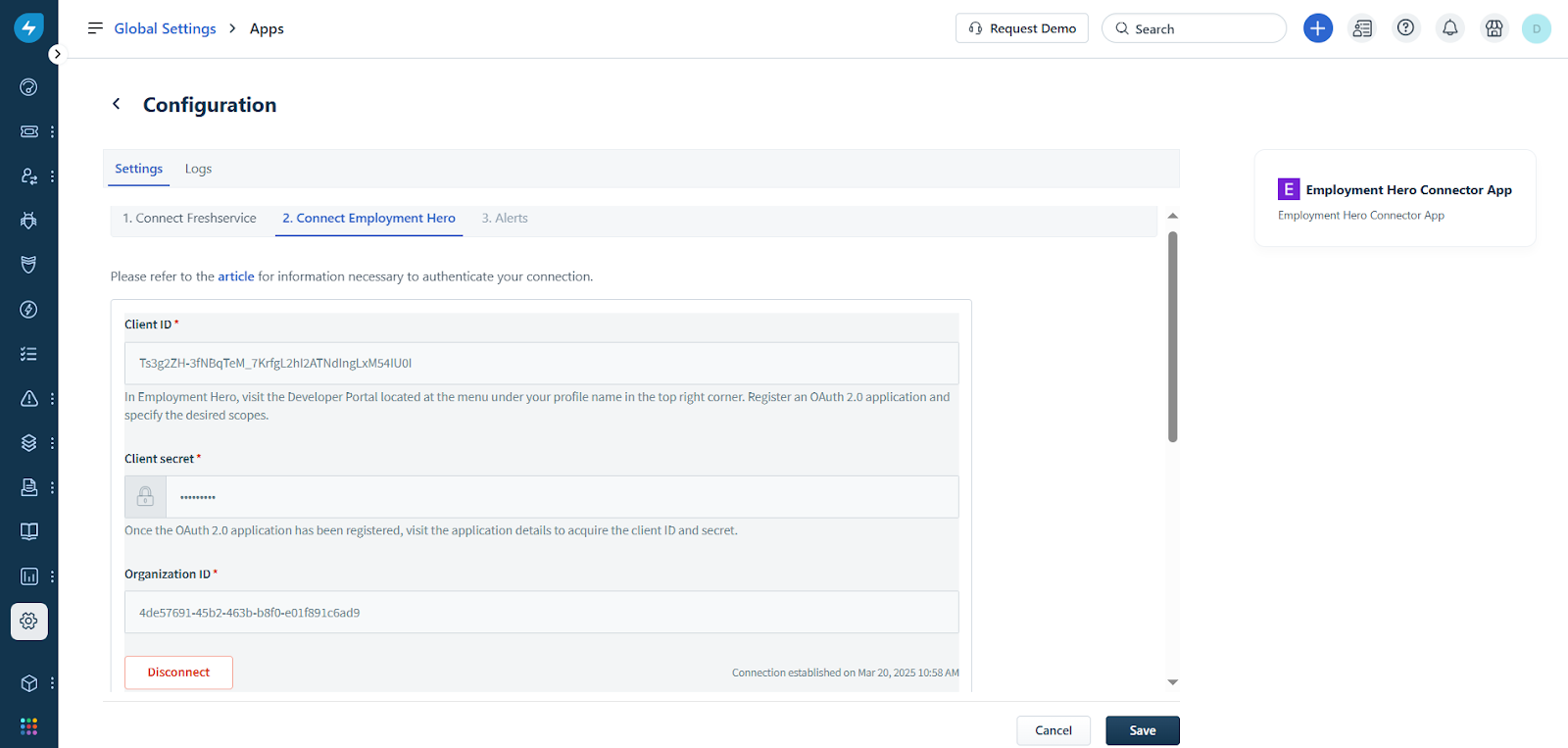
Task: Expand the collapsed left sidebar
Action: coord(57,54)
